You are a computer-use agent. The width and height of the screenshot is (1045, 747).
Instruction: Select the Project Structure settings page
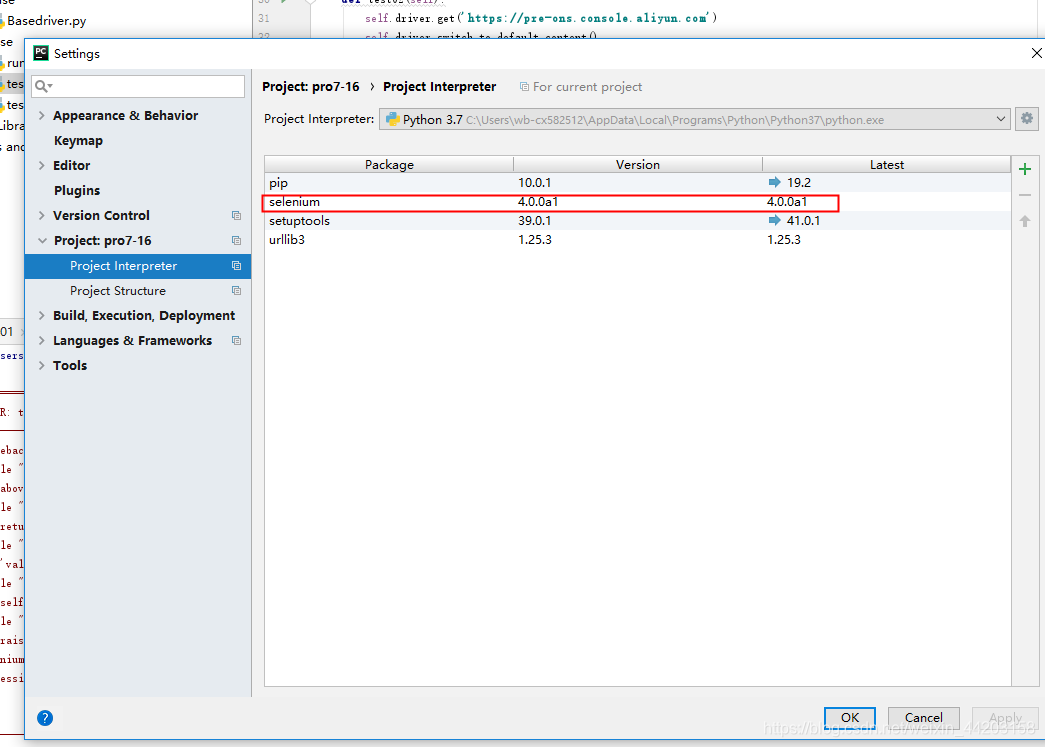[x=117, y=290]
